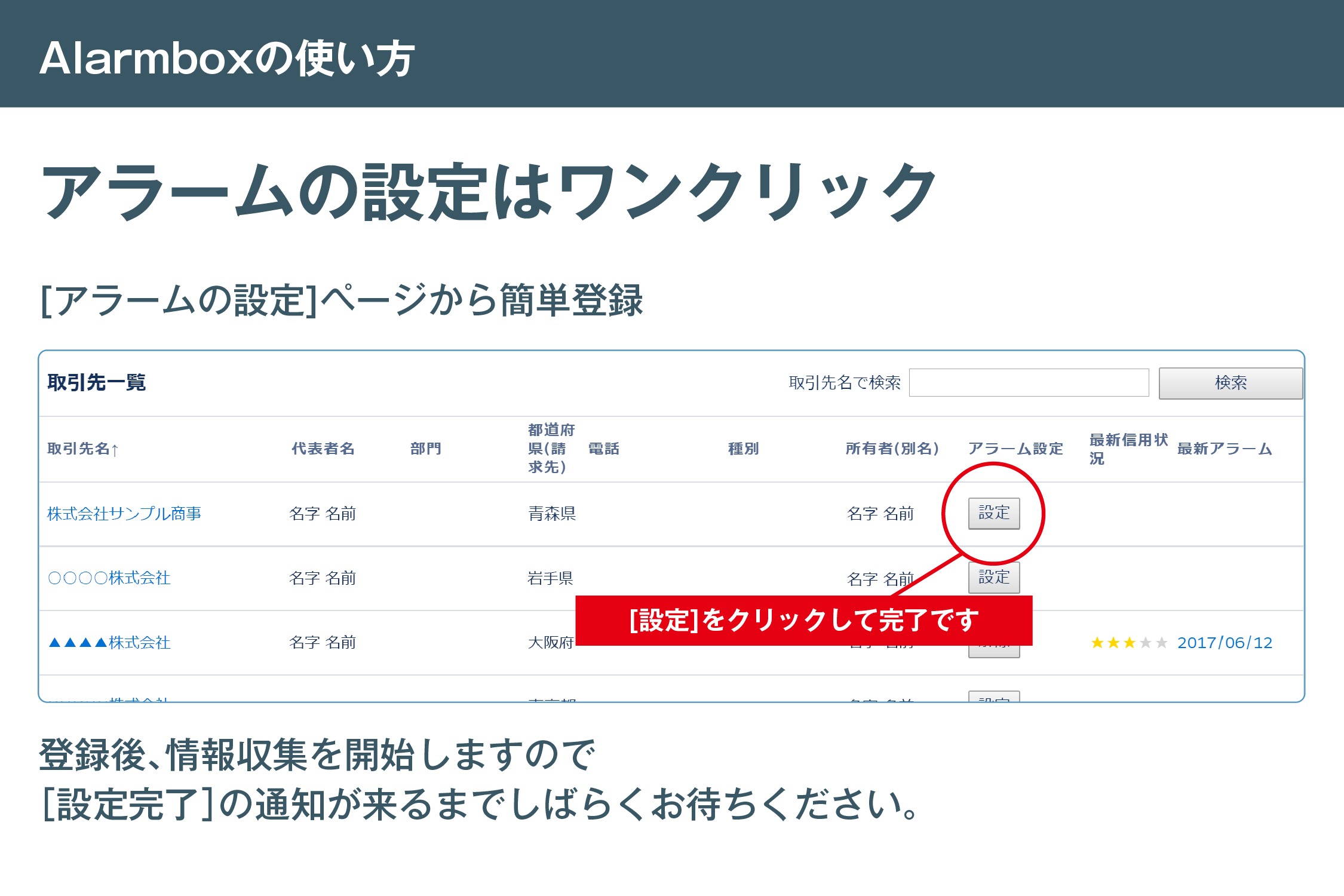The image size is (1344, 896).
Task: Click the 代表者名 column header
Action: 323,449
